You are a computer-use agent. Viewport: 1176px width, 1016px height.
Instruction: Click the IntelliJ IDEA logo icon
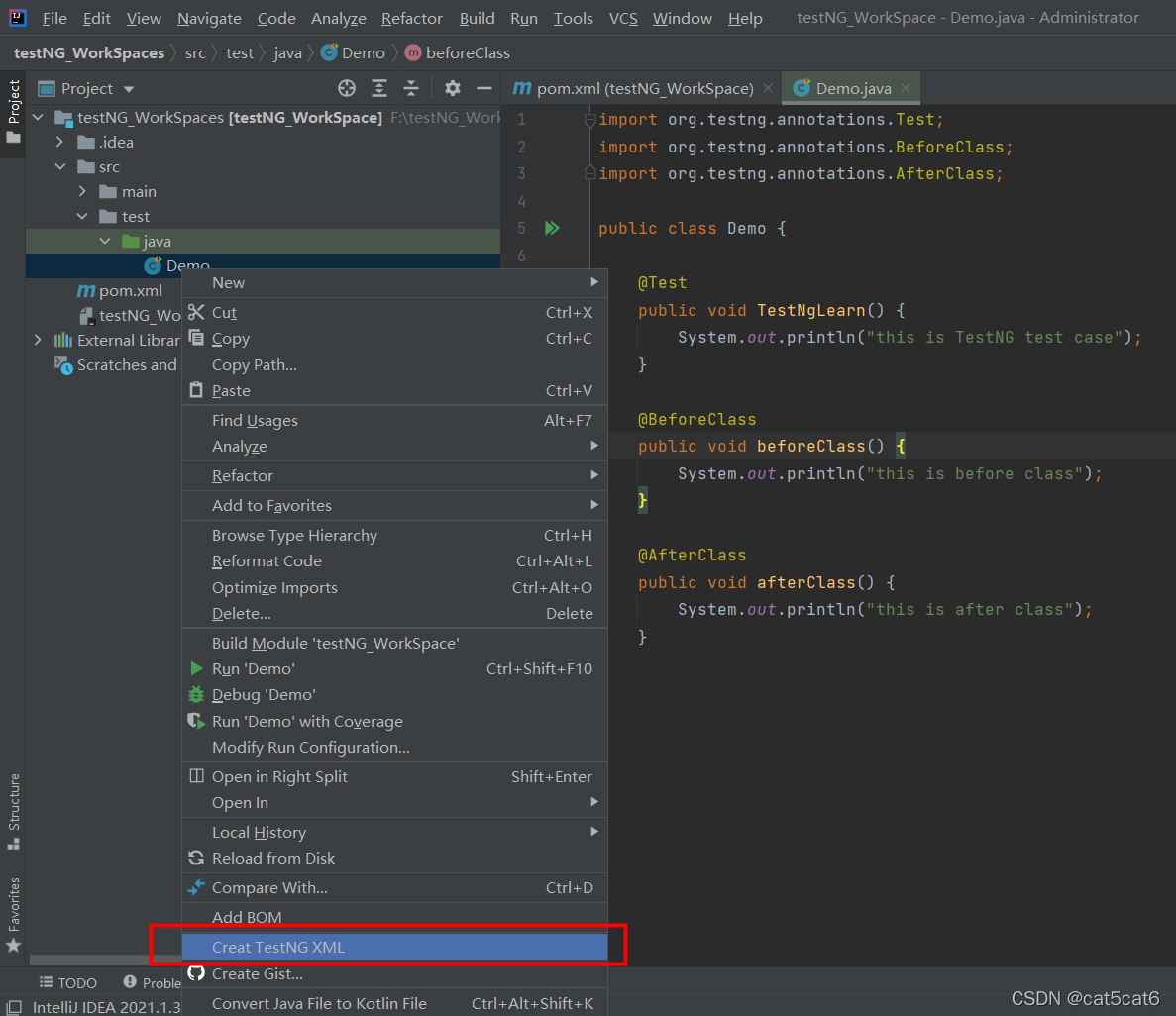[17, 17]
